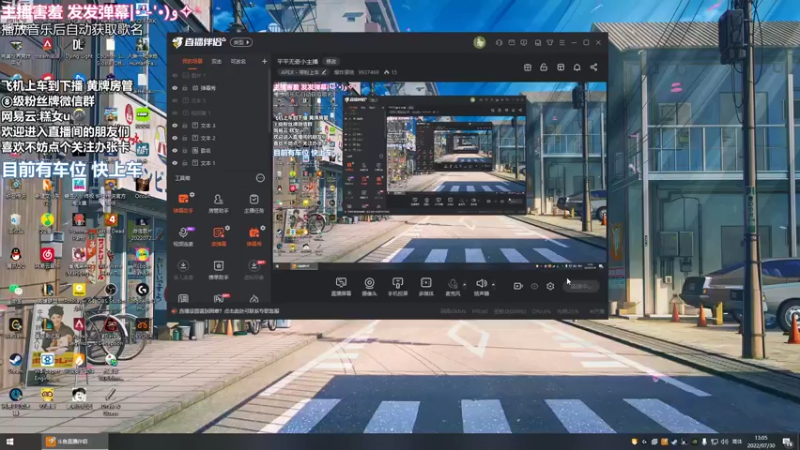Add 直播屏幕 screen capture source

pyautogui.click(x=341, y=286)
